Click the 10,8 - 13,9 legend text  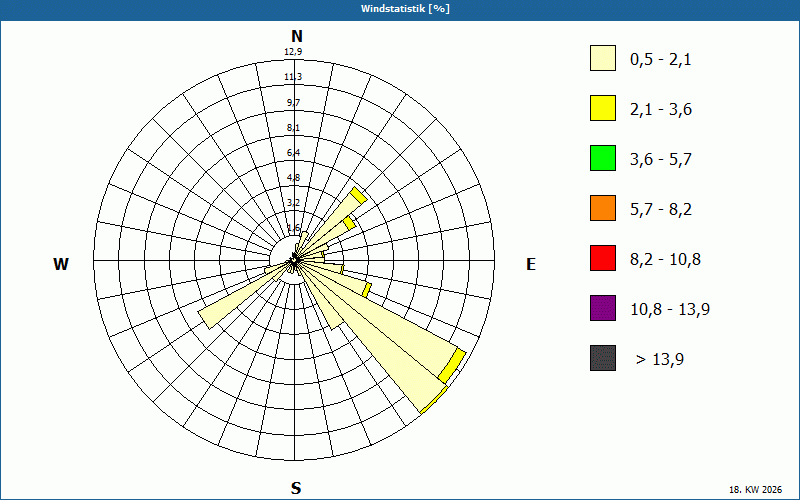tap(670, 310)
